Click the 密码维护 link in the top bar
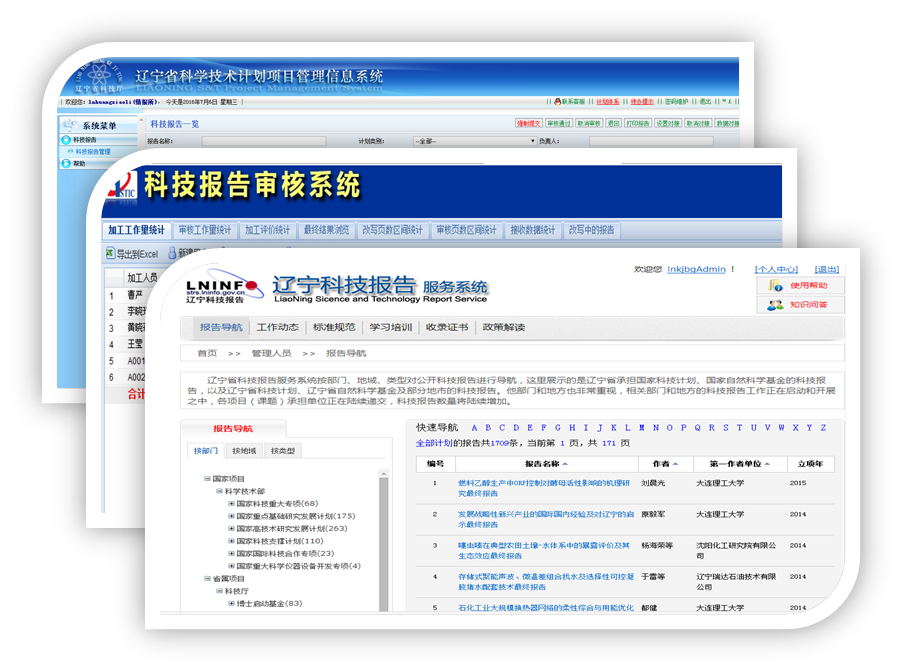Screen dimensions: 902x671 click(x=676, y=102)
